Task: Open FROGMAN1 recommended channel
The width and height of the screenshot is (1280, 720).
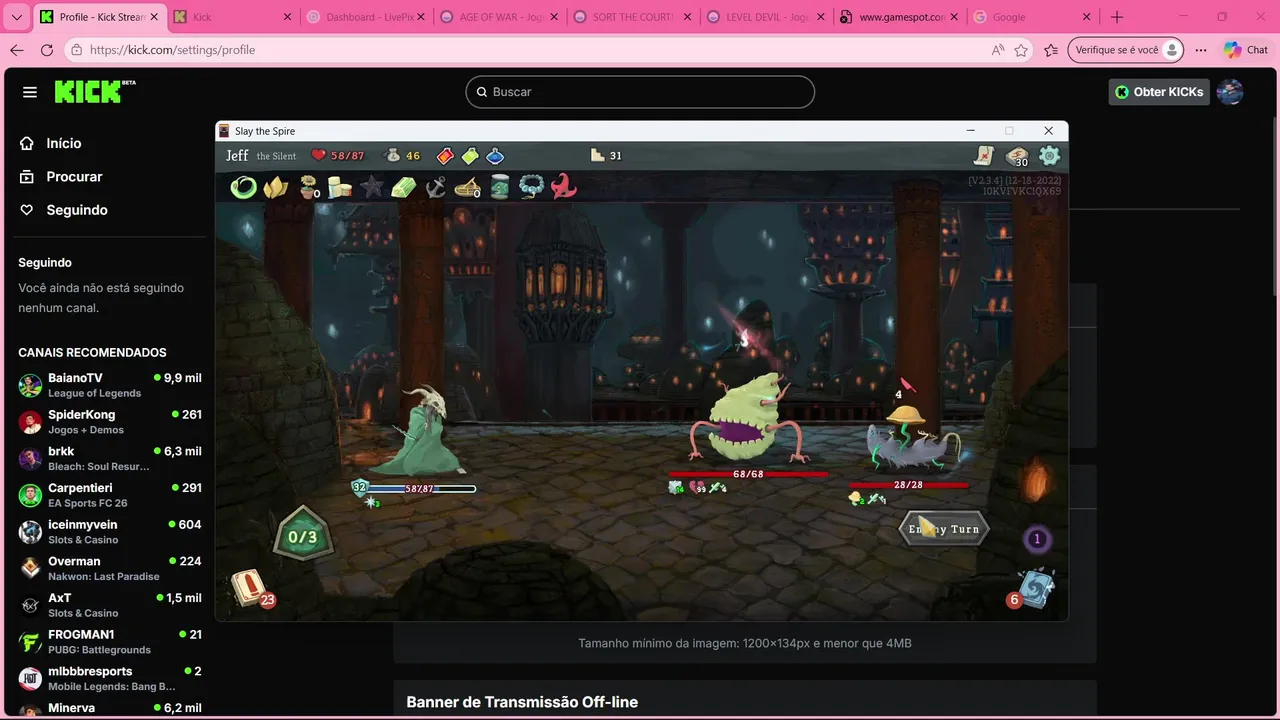Action: coord(110,641)
